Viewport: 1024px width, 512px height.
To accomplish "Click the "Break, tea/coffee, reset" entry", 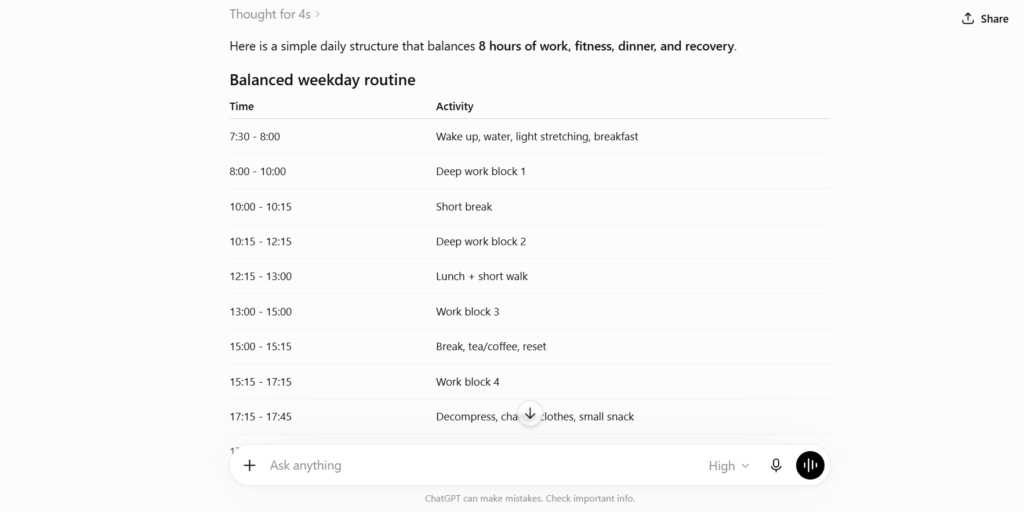I will click(x=491, y=347).
